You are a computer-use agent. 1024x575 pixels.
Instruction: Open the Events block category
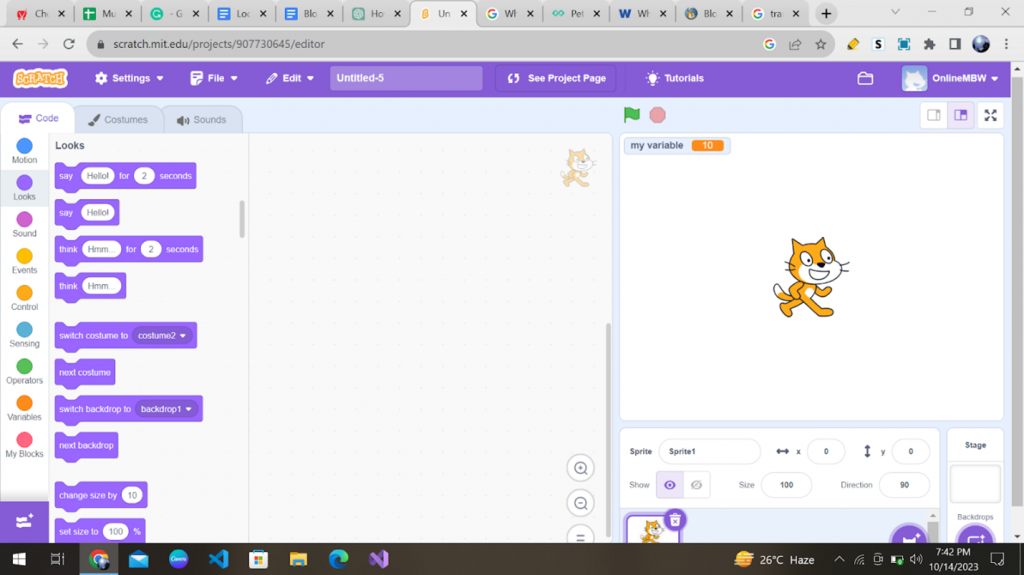tap(24, 261)
